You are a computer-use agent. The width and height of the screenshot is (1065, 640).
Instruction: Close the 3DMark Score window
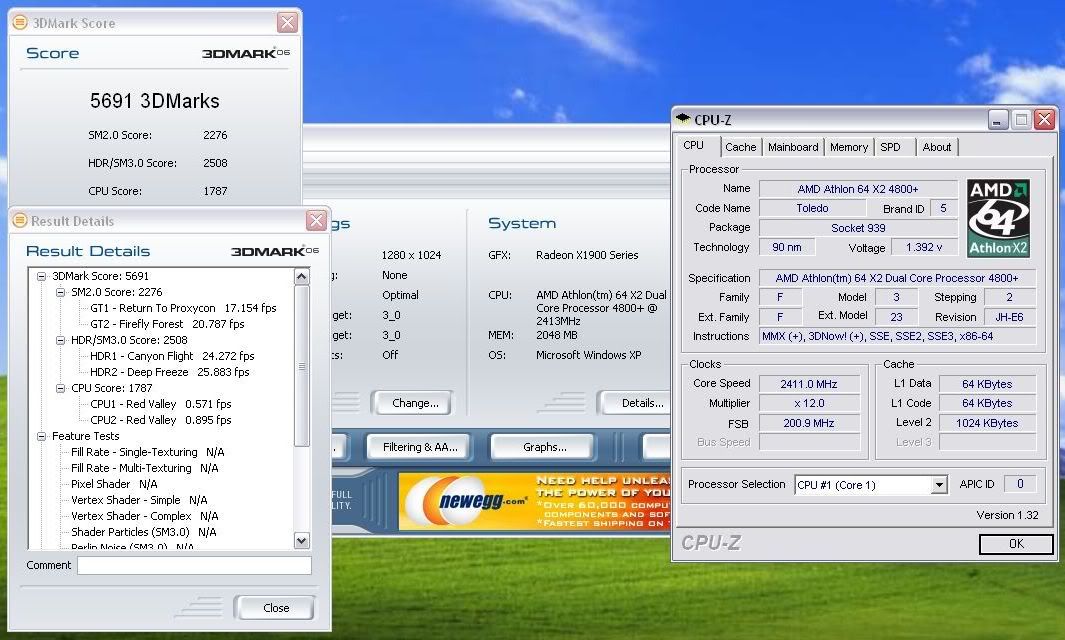pyautogui.click(x=287, y=22)
